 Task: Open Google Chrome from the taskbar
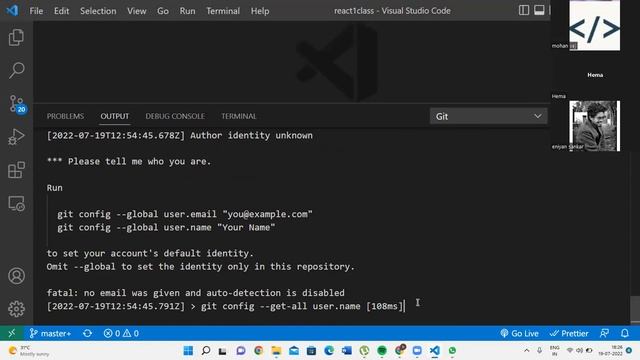258,351
